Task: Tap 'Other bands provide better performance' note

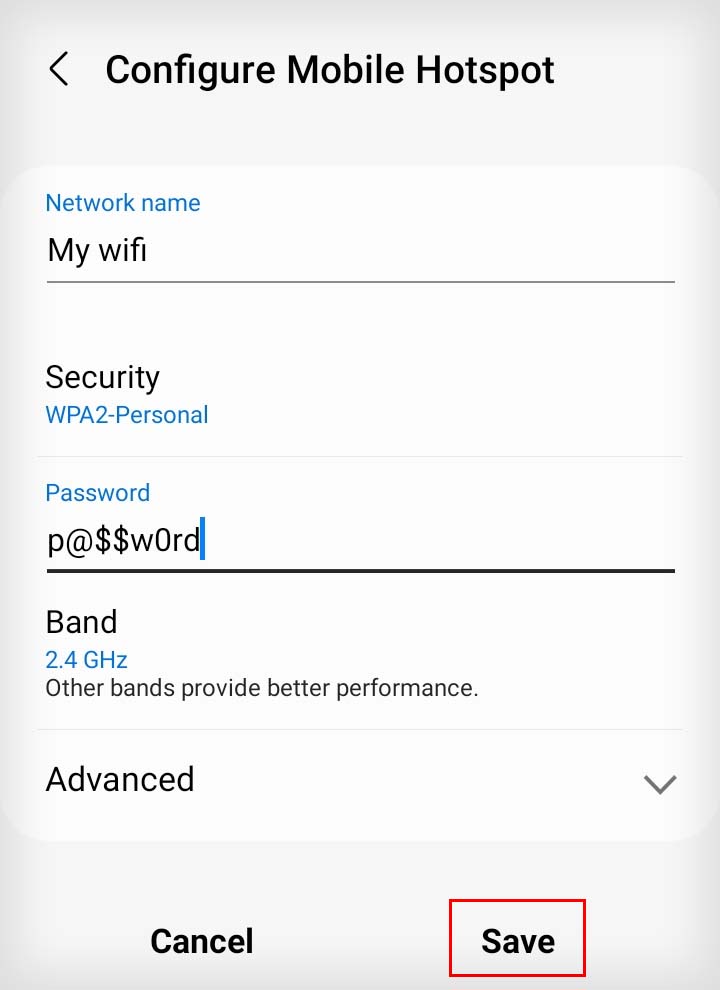Action: point(261,688)
